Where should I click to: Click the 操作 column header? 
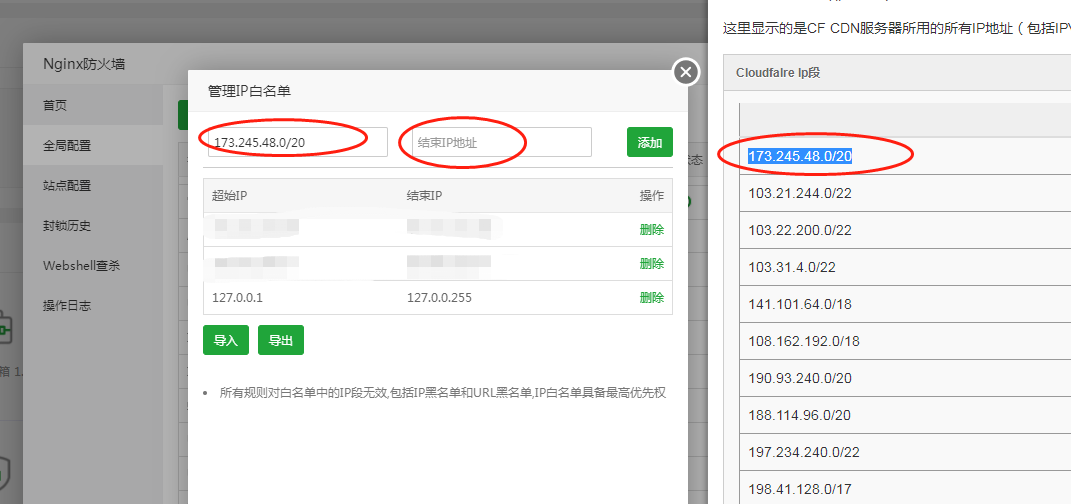click(x=652, y=196)
